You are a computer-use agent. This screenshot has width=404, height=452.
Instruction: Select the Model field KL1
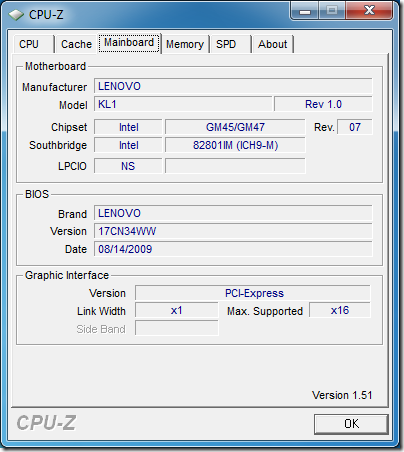(x=183, y=104)
